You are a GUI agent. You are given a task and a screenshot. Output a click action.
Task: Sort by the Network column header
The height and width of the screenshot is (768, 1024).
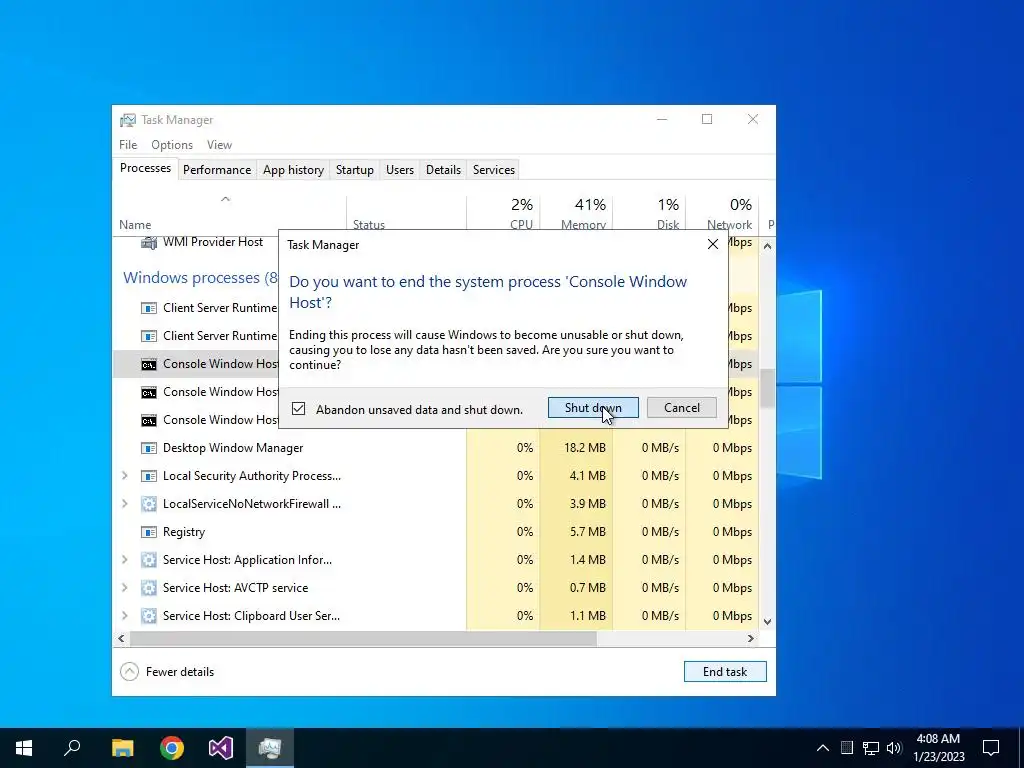(x=722, y=214)
